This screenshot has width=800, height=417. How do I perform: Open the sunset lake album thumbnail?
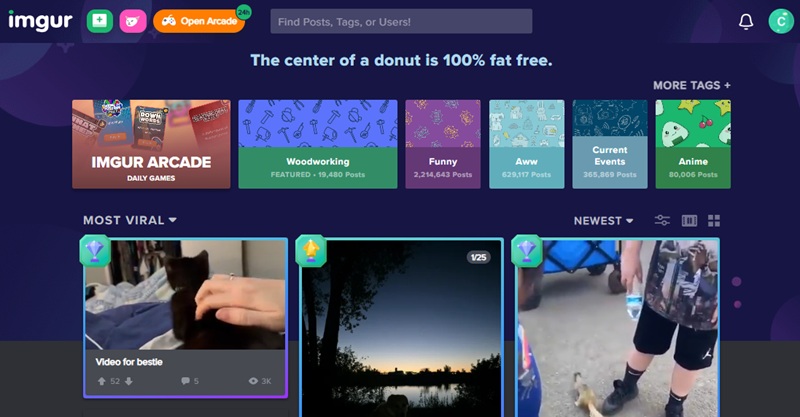[x=402, y=328]
